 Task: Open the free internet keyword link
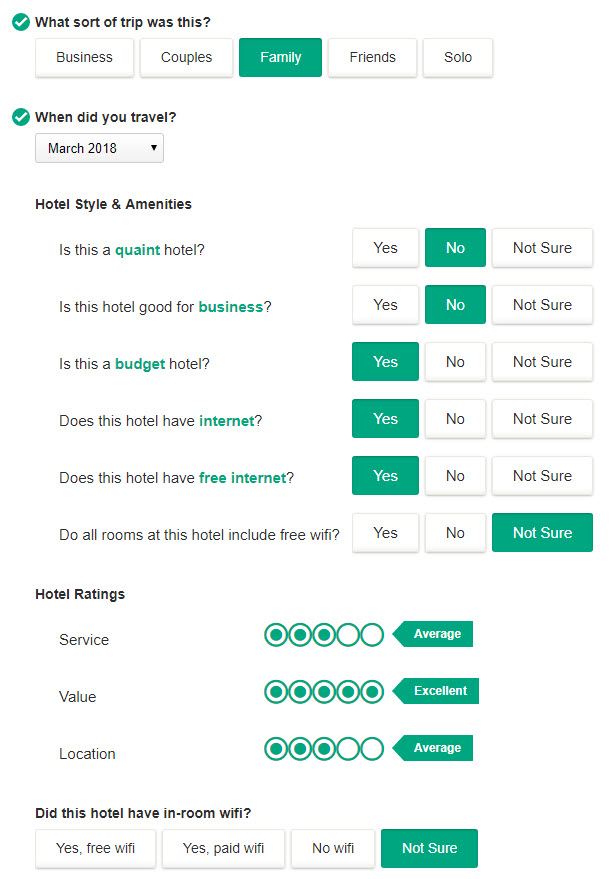(x=243, y=478)
